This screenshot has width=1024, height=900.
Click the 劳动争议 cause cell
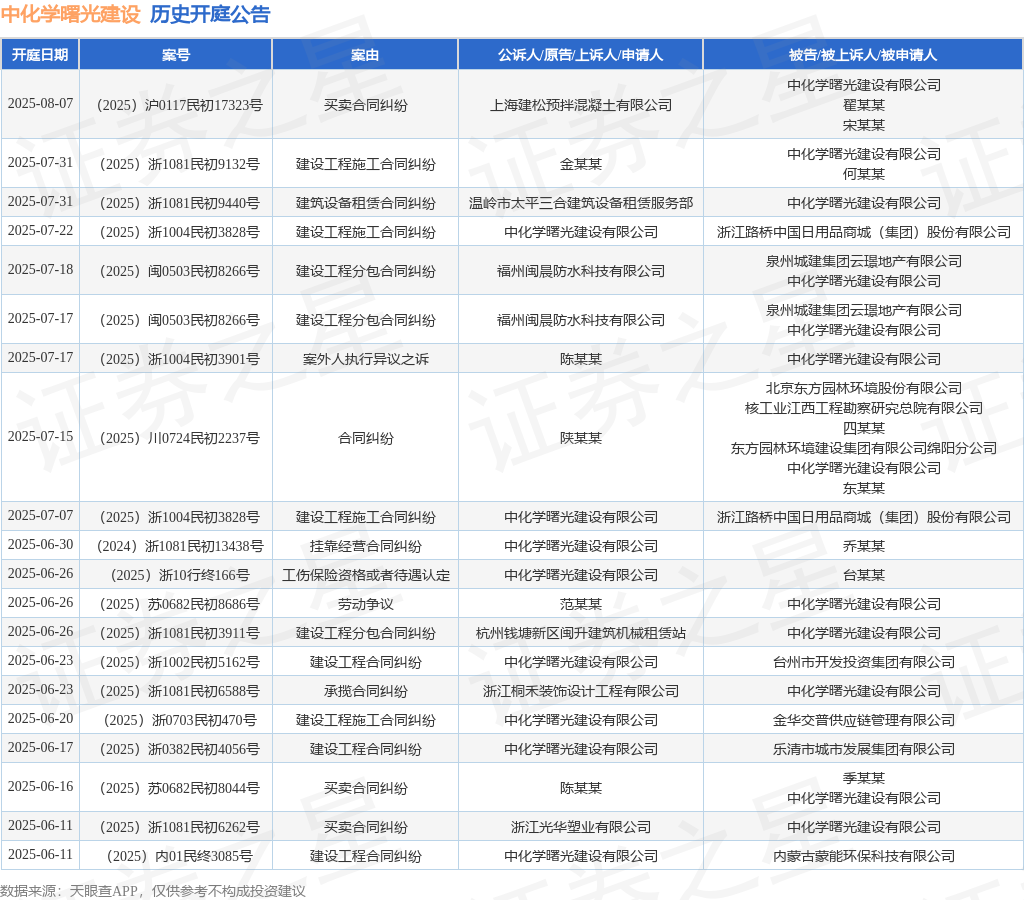click(x=365, y=604)
